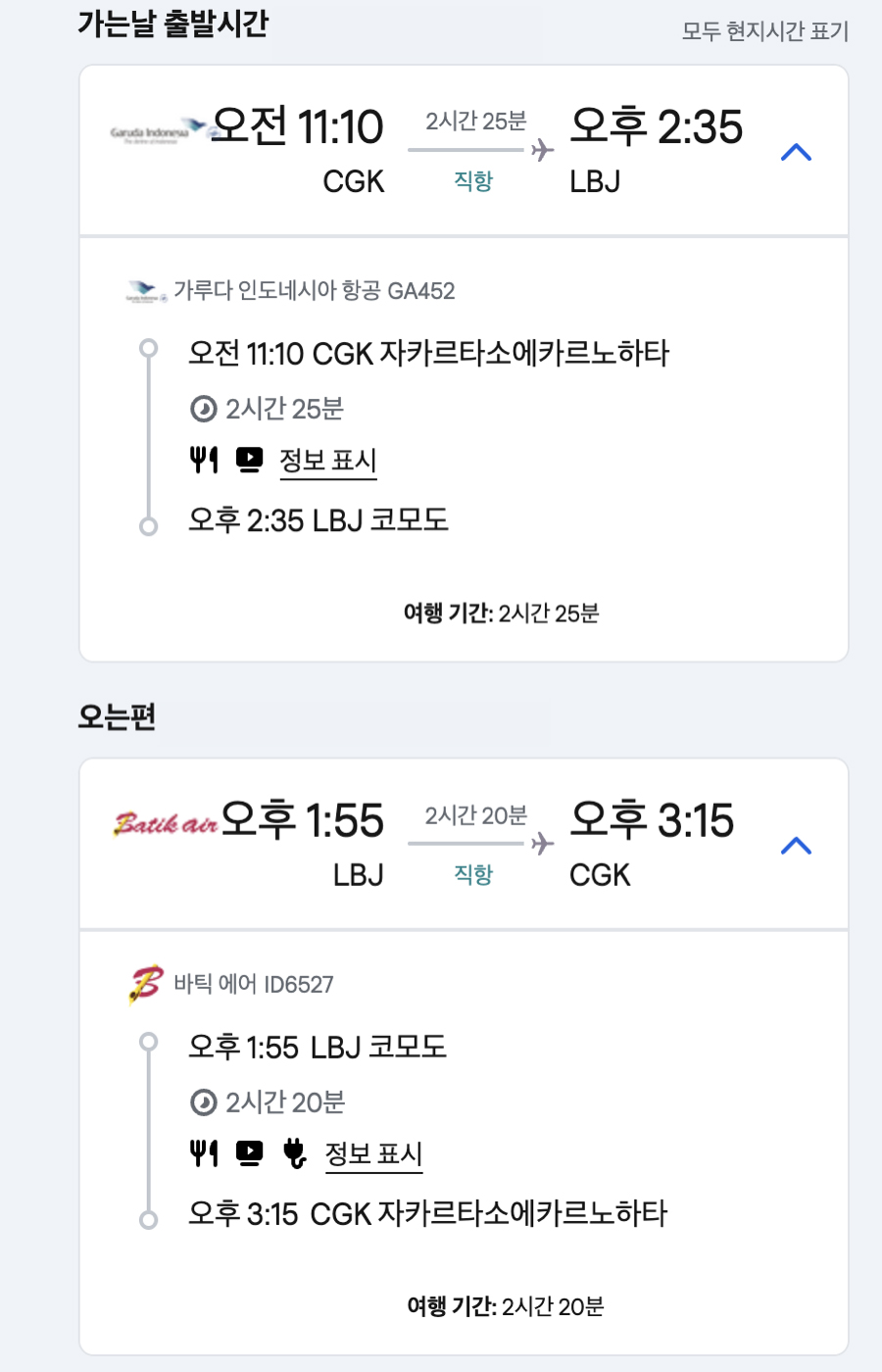The height and width of the screenshot is (1372, 882).
Task: Click the Garuda Indonesia logo in outbound header
Action: click(158, 130)
